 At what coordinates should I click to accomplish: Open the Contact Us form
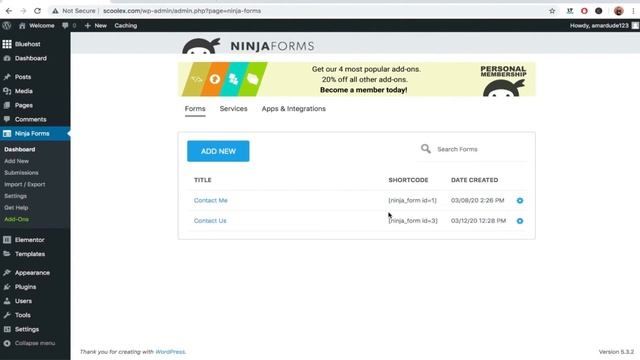[x=210, y=221]
